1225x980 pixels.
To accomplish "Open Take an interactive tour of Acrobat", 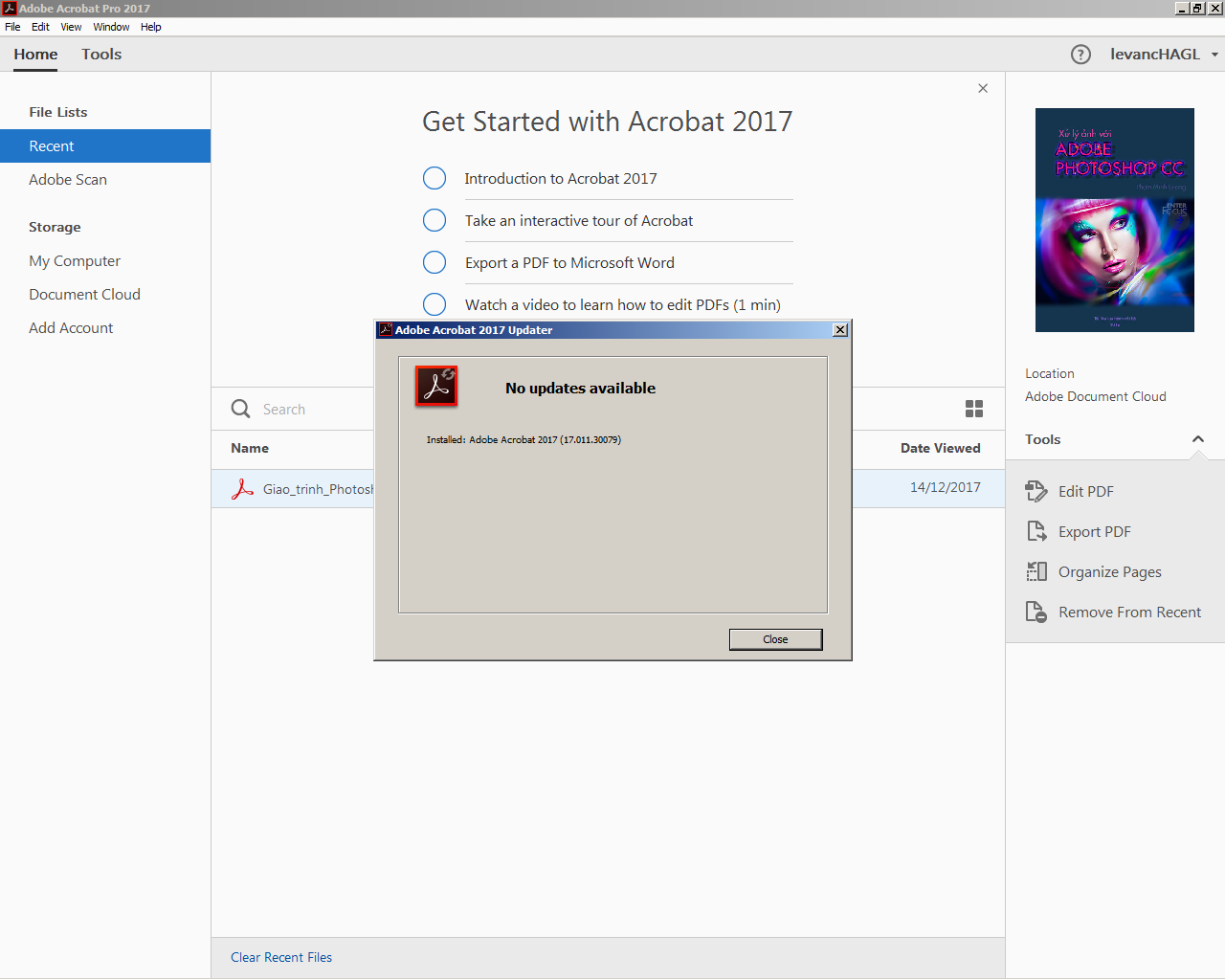I will [579, 220].
